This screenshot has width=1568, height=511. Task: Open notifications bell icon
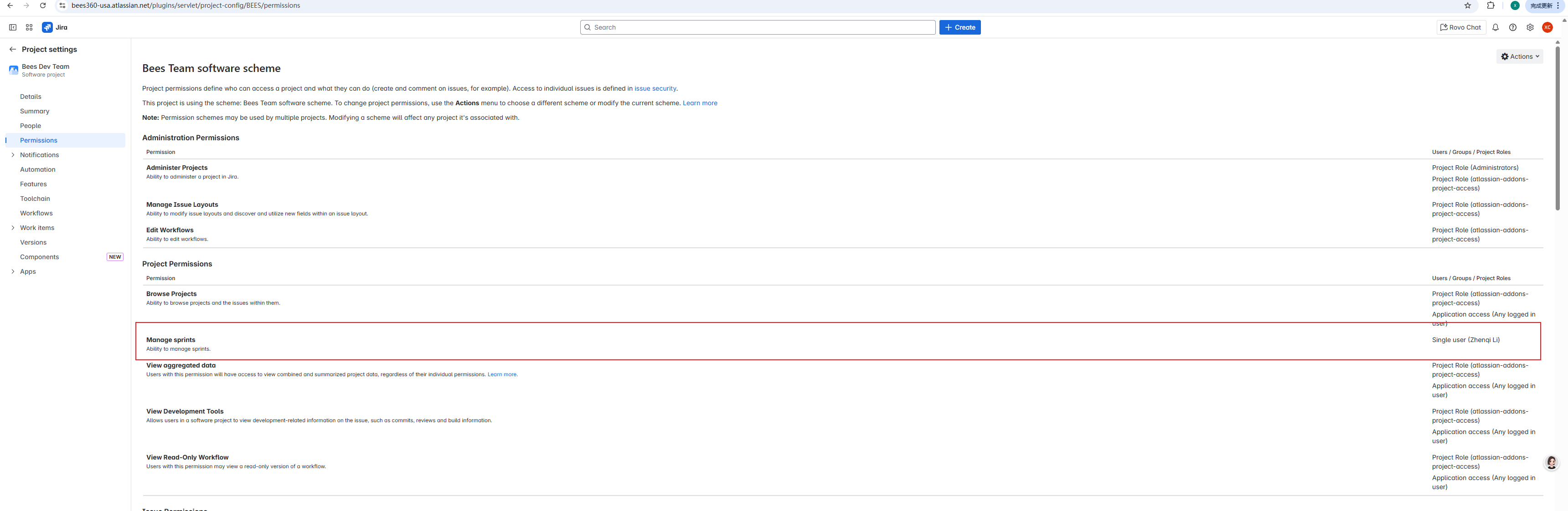[x=1496, y=27]
